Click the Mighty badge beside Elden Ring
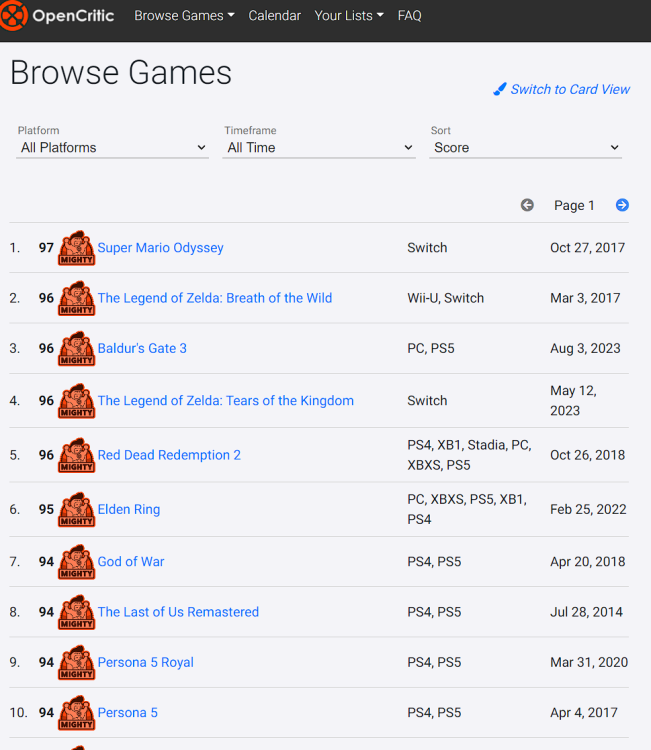The height and width of the screenshot is (750, 651). (x=77, y=510)
